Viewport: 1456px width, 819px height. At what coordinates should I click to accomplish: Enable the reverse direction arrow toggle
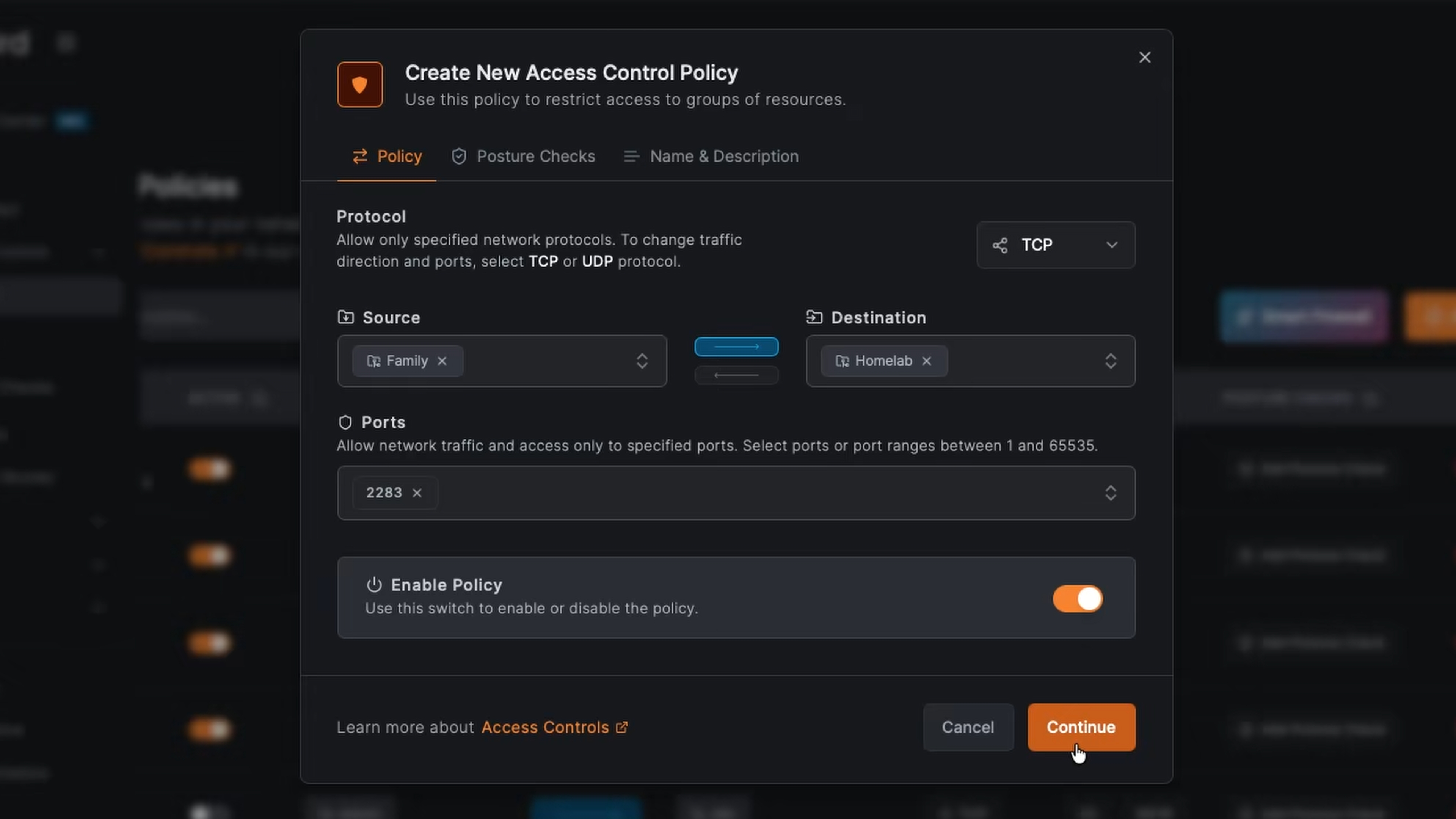pos(736,375)
